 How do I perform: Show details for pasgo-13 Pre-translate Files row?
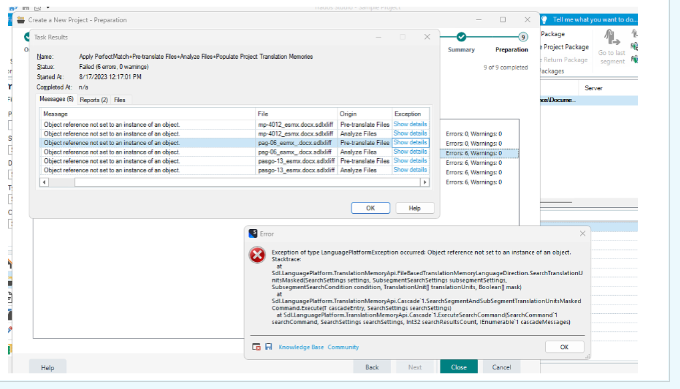click(410, 160)
